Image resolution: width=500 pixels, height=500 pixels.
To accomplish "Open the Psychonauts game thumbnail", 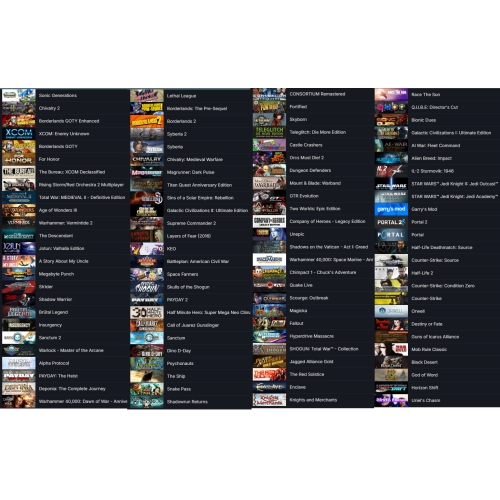I will coord(147,363).
